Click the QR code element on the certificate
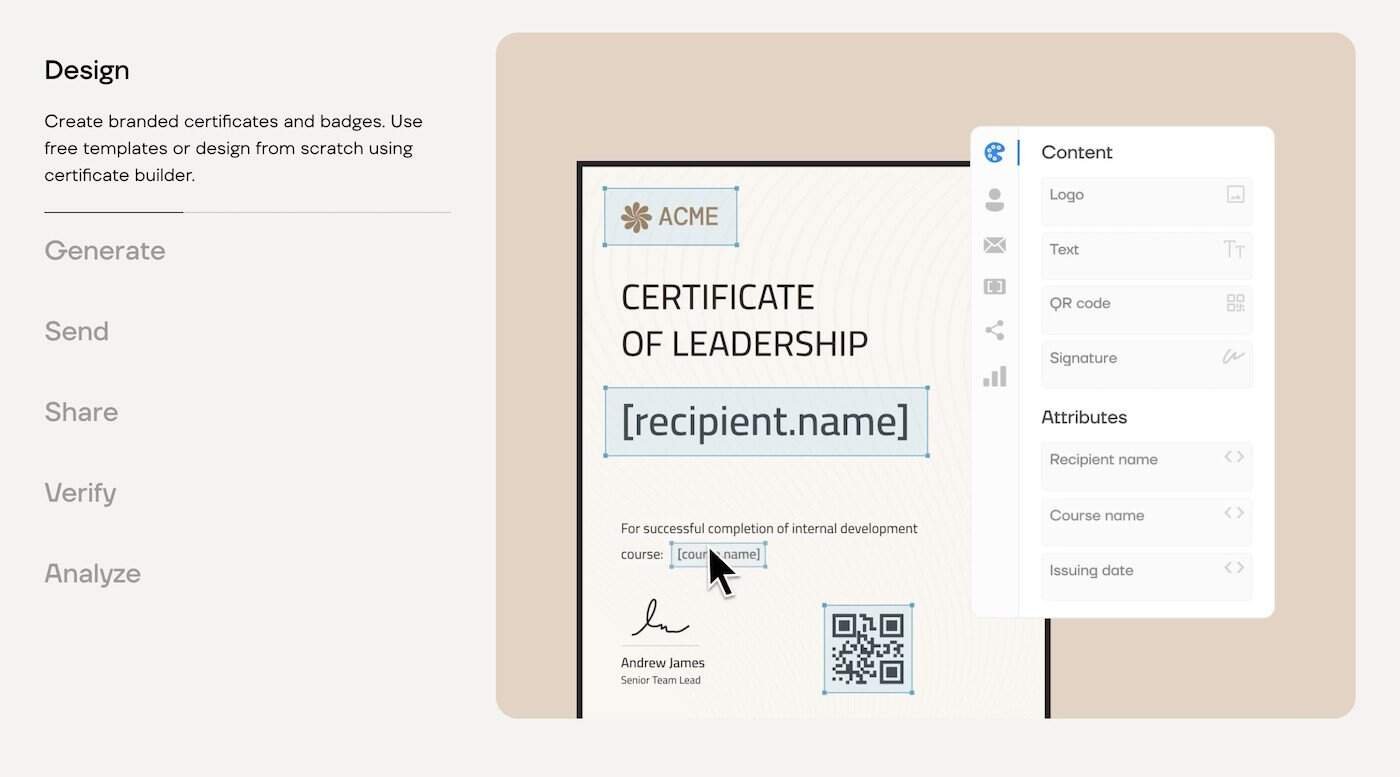Viewport: 1400px width, 777px height. click(x=867, y=649)
